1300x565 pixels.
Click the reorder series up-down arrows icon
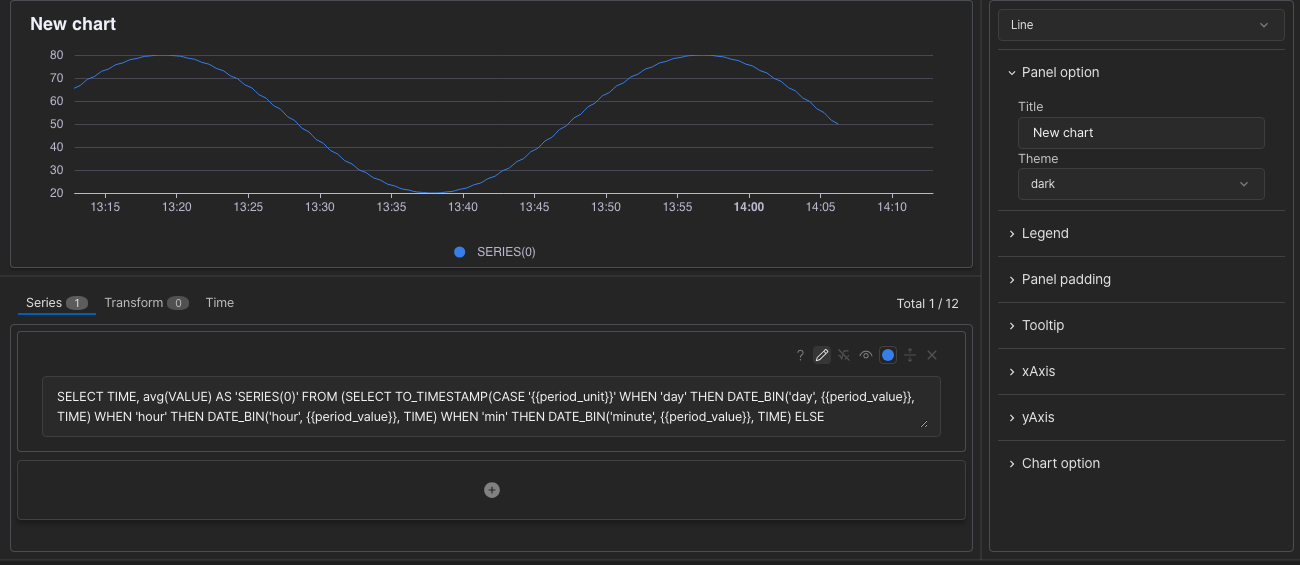[910, 355]
